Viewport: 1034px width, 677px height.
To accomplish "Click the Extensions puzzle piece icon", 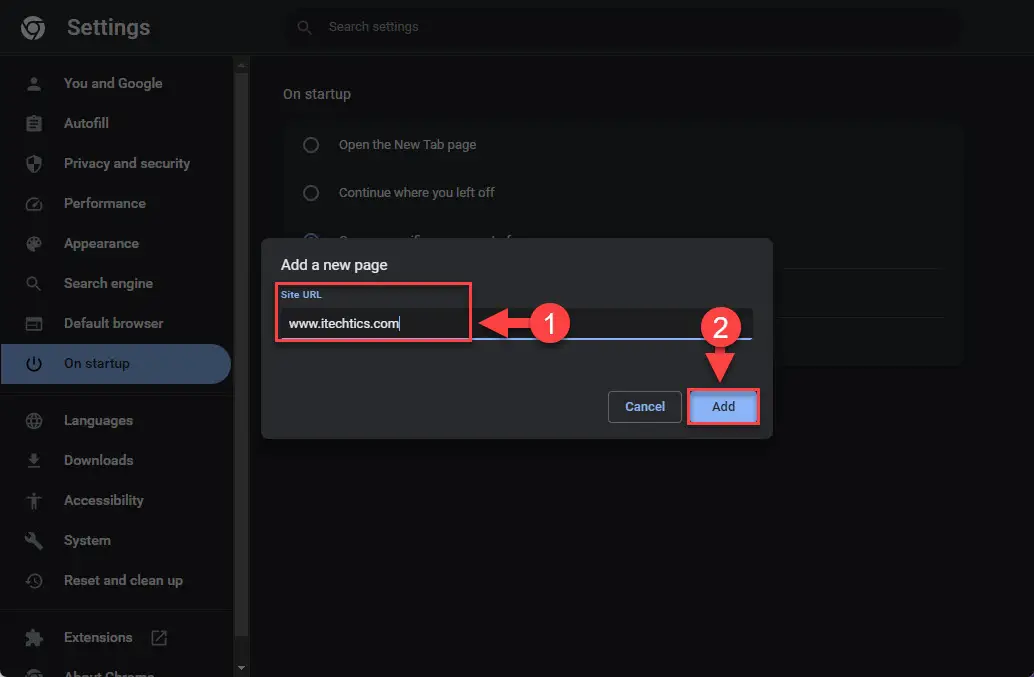I will click(x=34, y=637).
